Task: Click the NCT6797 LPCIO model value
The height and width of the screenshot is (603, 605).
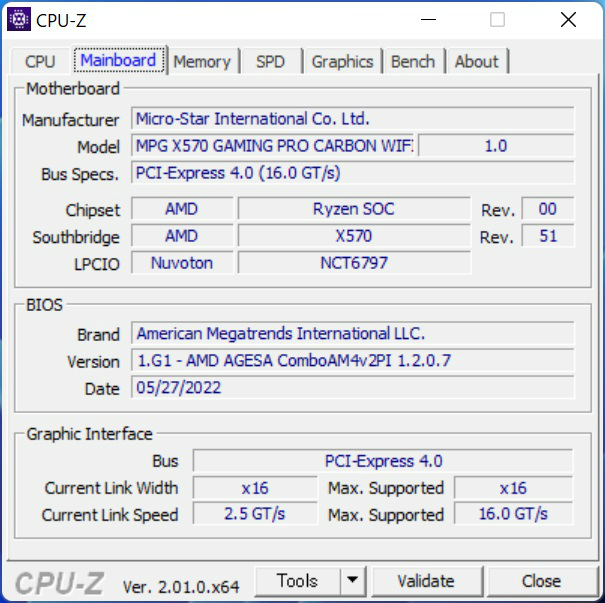Action: (354, 263)
